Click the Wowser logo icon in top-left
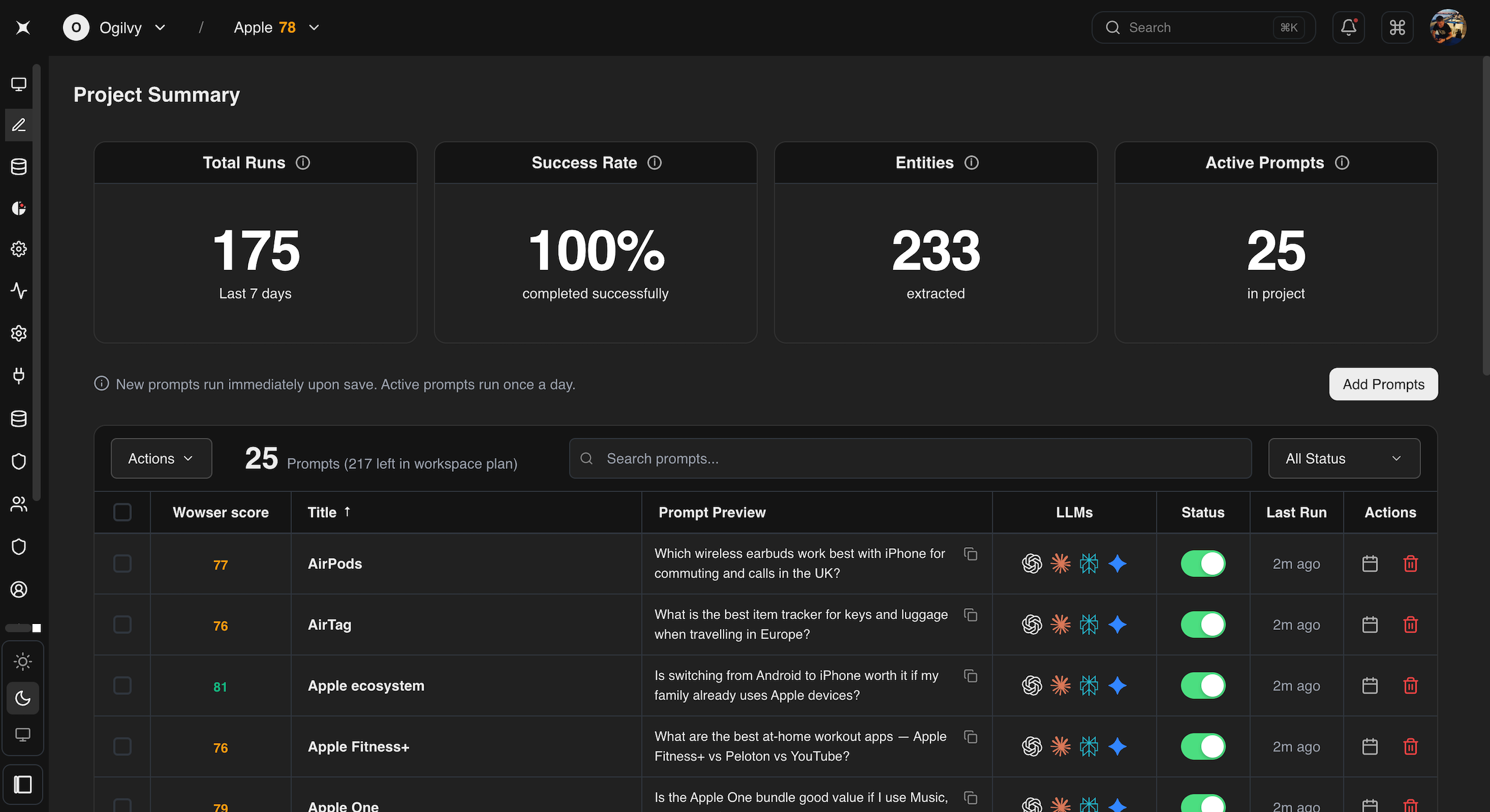Viewport: 1490px width, 812px height. (x=23, y=27)
